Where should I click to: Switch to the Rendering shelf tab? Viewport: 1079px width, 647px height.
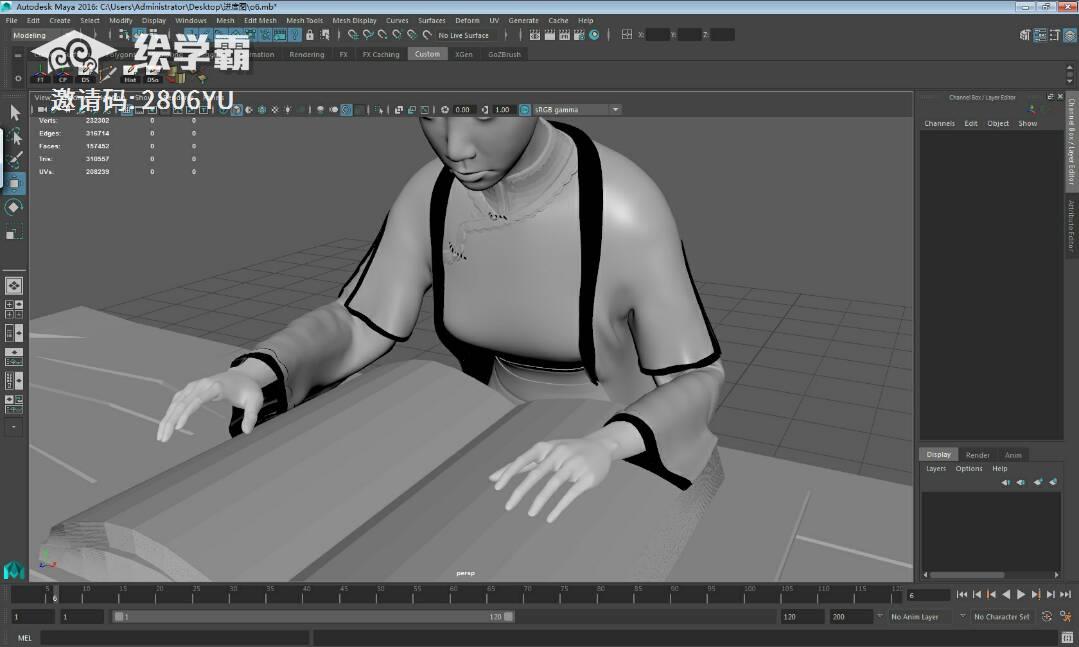306,54
